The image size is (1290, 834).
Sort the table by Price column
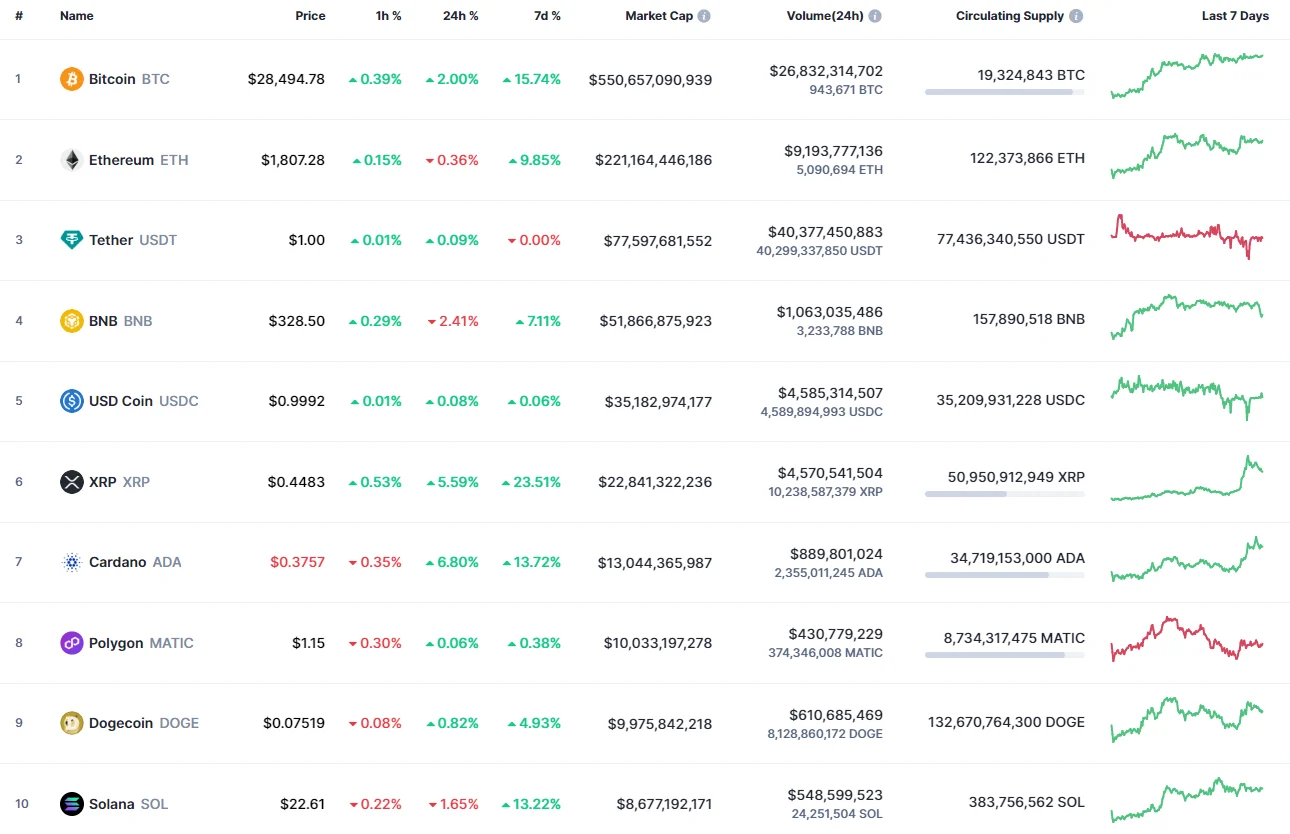(x=310, y=15)
